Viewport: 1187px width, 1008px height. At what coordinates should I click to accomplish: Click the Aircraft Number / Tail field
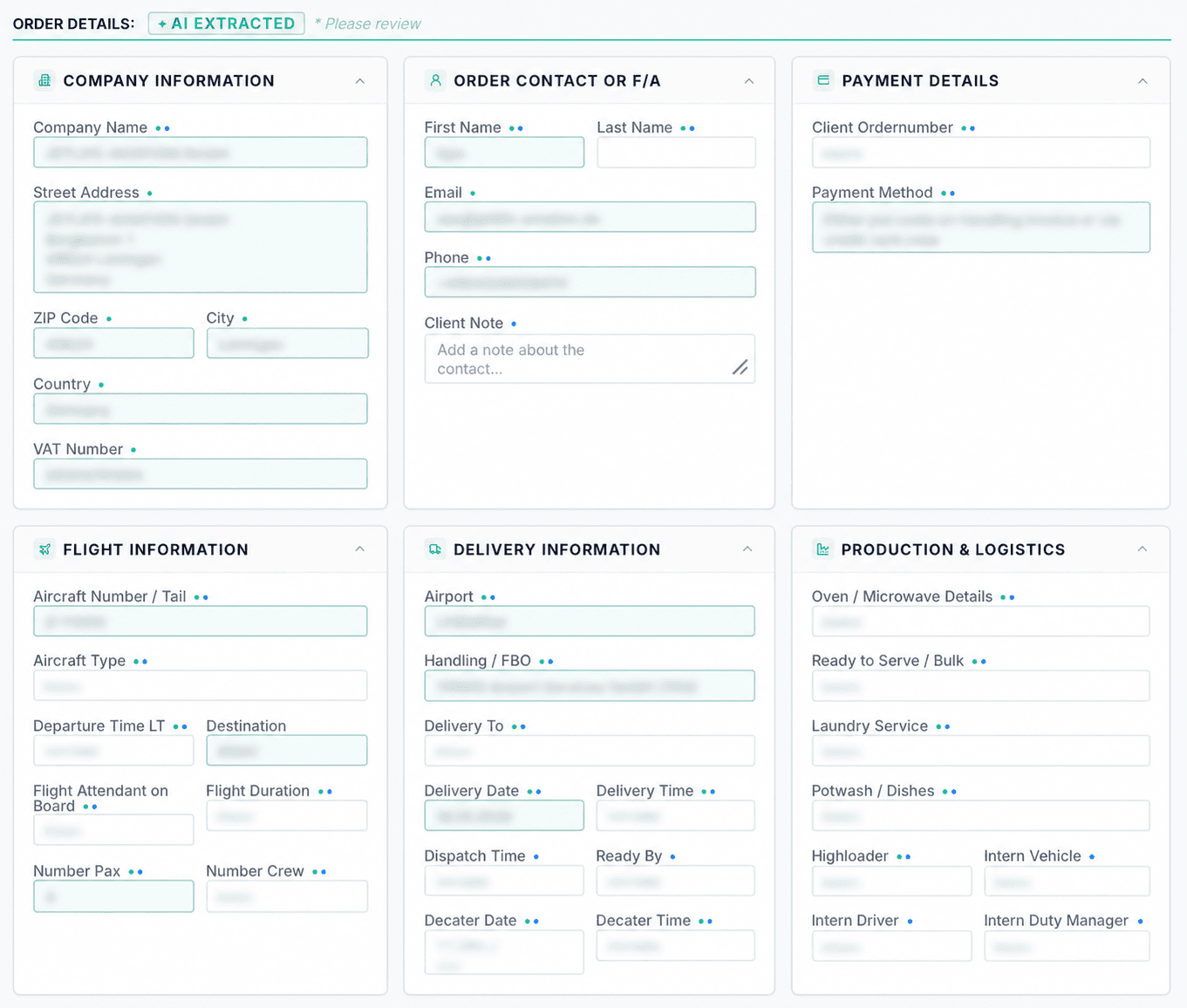[201, 622]
